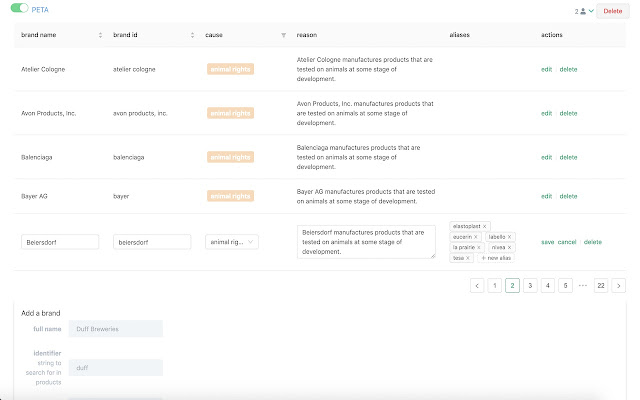The width and height of the screenshot is (640, 400).
Task: Remove the labello alias
Action: [x=509, y=237]
